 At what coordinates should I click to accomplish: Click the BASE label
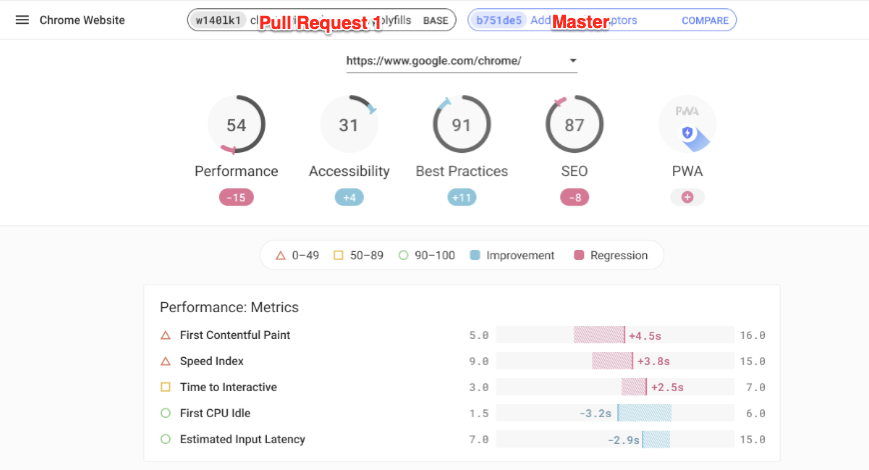coord(436,21)
